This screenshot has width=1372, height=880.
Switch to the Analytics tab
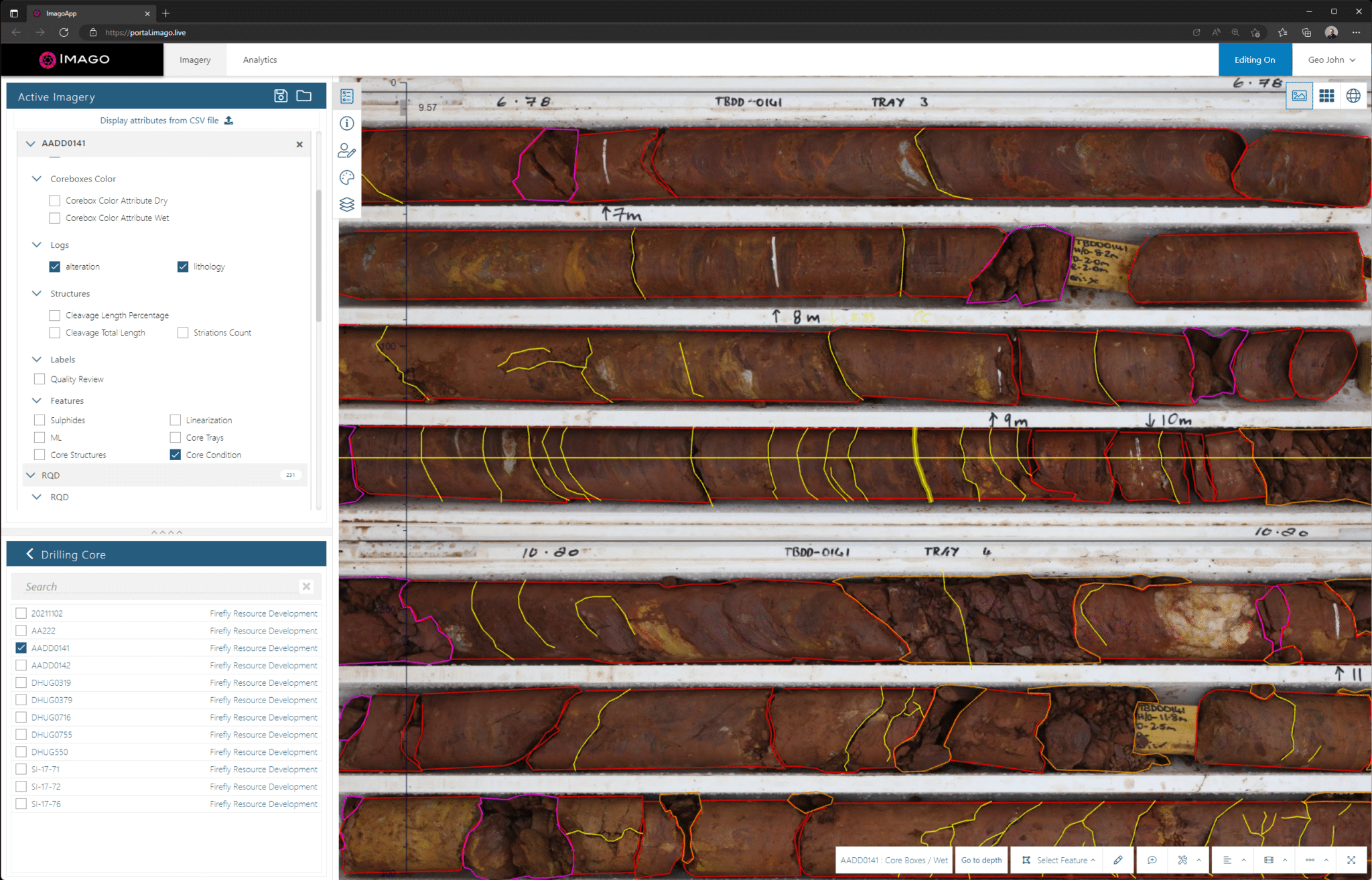260,60
